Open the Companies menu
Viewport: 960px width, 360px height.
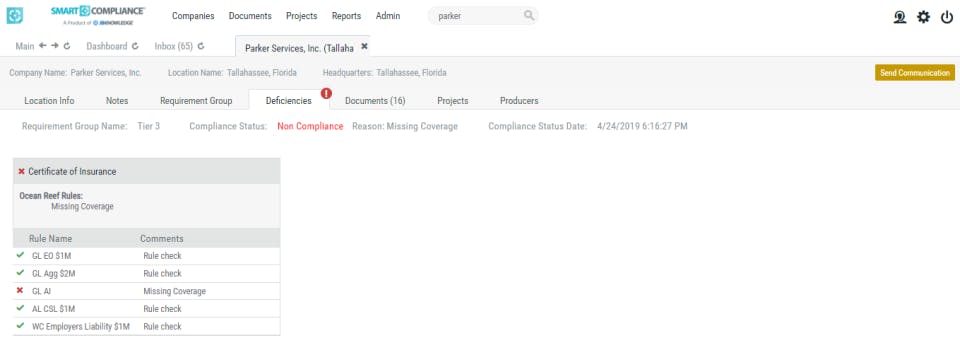[x=193, y=16]
